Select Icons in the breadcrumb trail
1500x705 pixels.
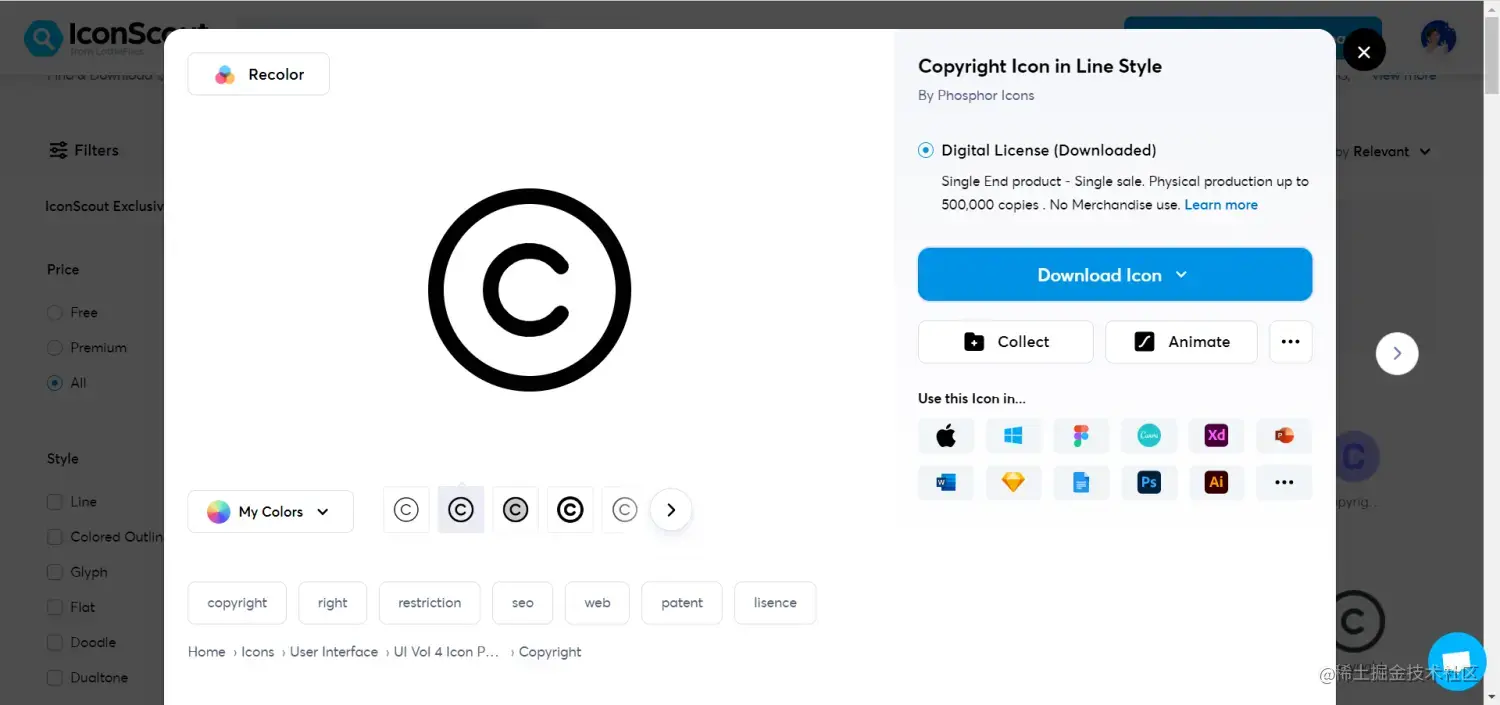pyautogui.click(x=257, y=651)
